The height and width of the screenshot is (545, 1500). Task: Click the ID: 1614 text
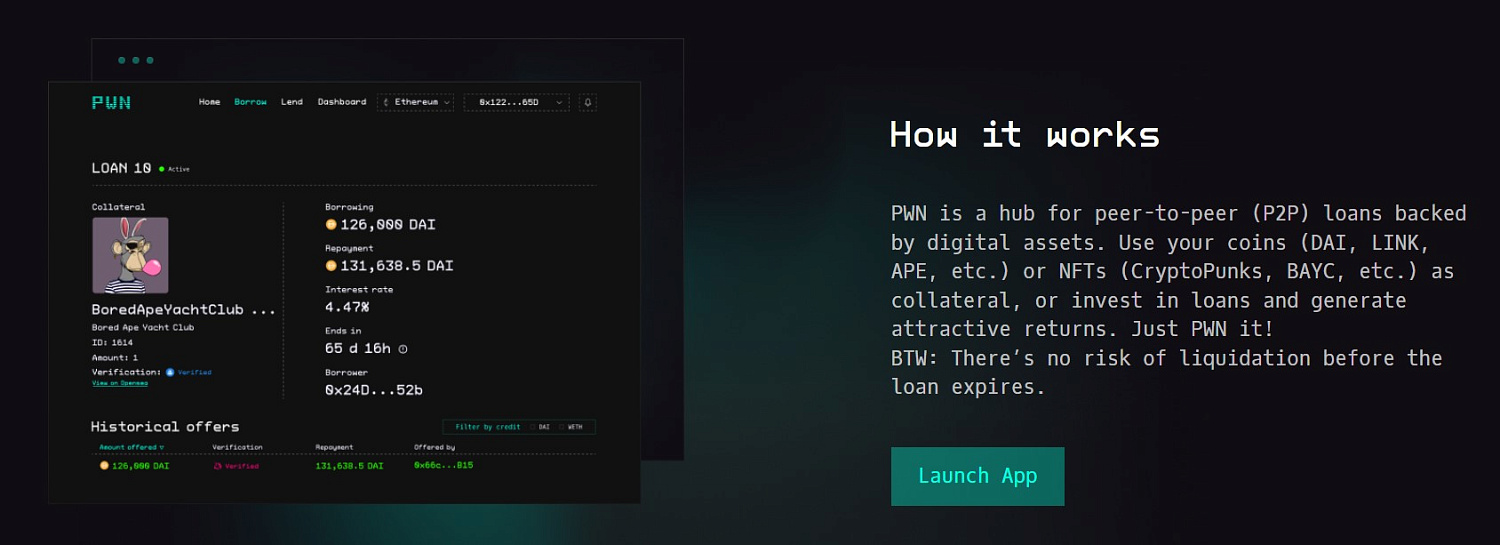[x=112, y=342]
